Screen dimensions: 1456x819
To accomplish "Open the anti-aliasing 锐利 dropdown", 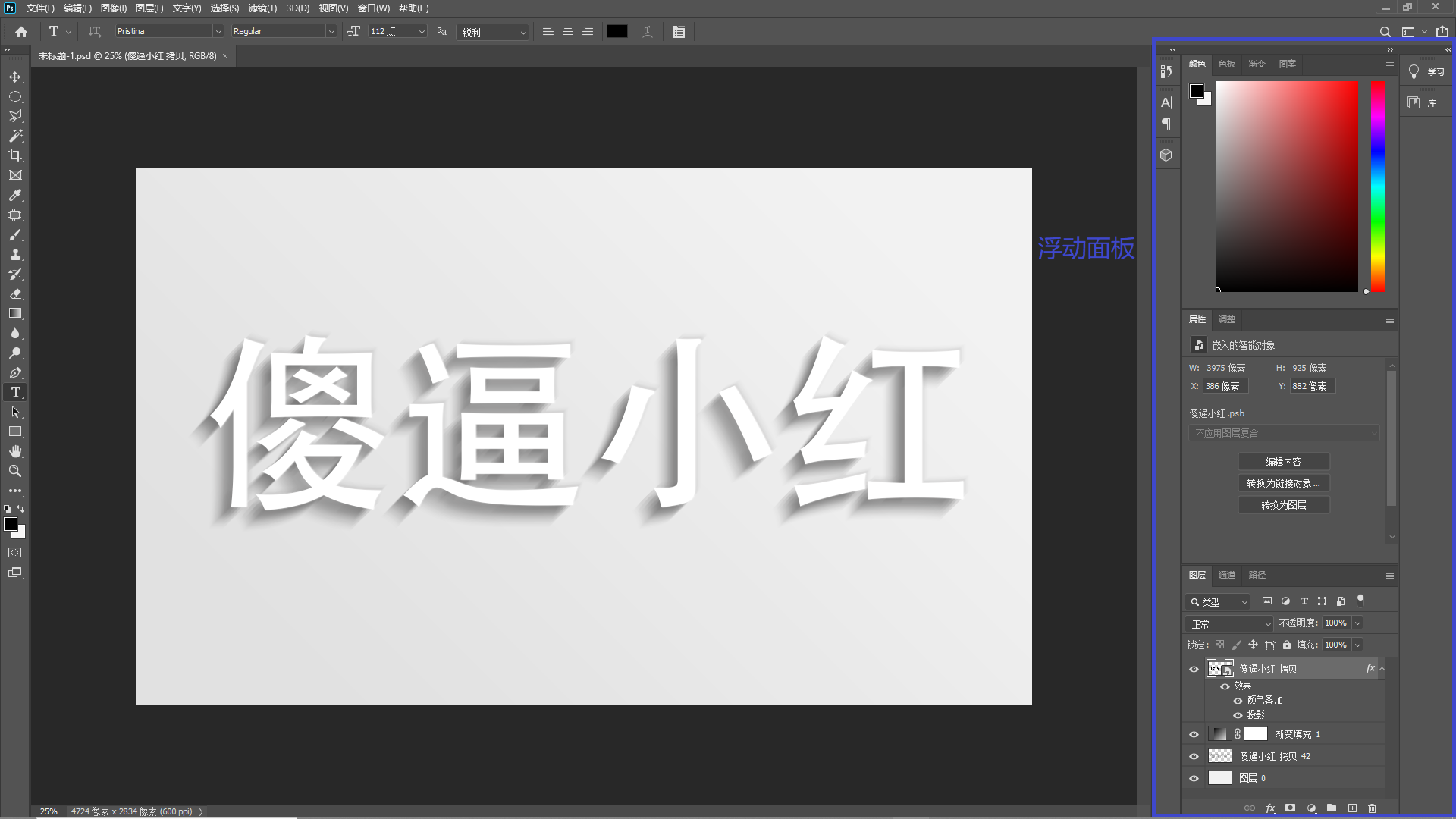I will point(522,32).
